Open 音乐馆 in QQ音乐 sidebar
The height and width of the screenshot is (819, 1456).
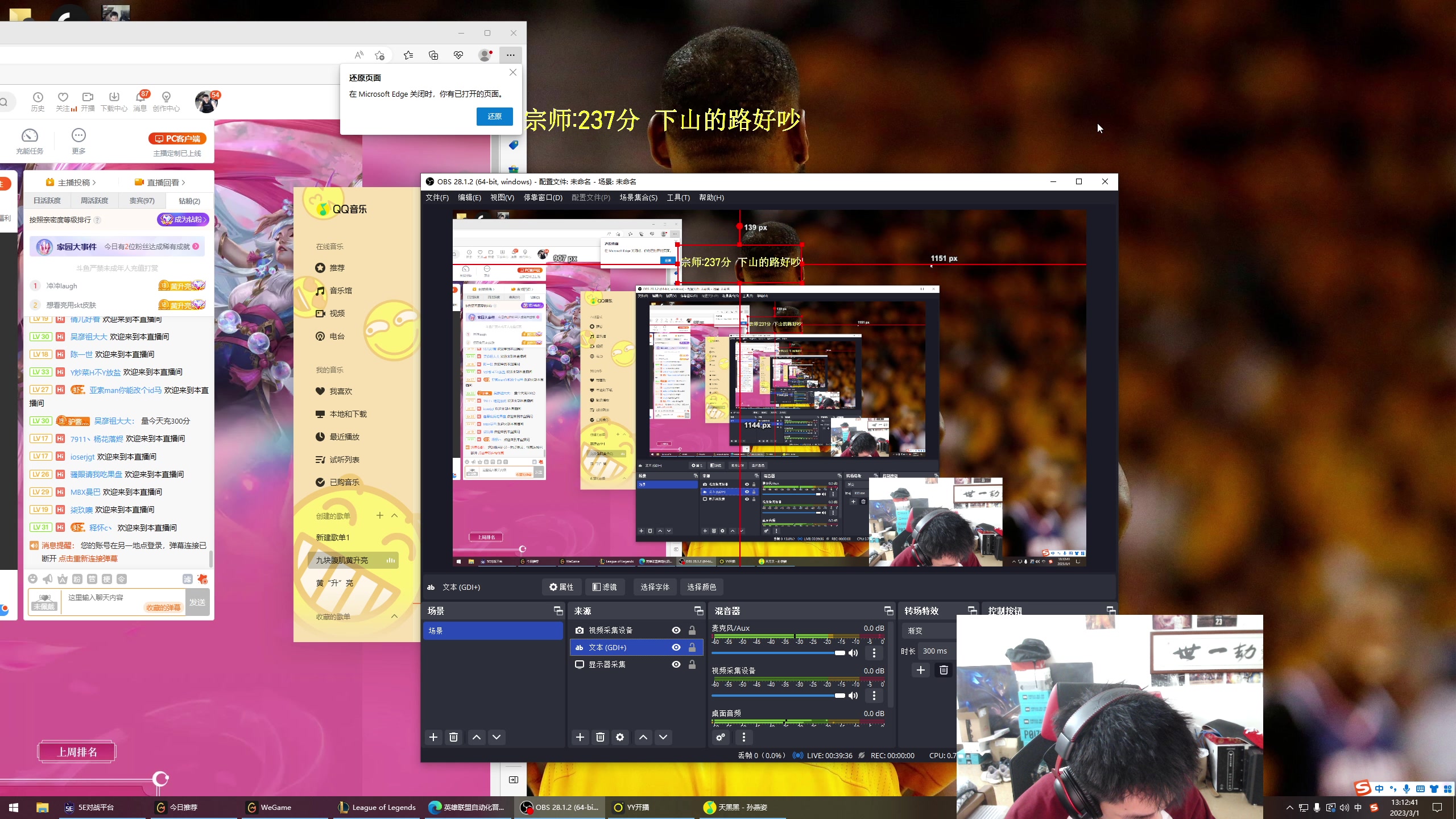coord(341,291)
